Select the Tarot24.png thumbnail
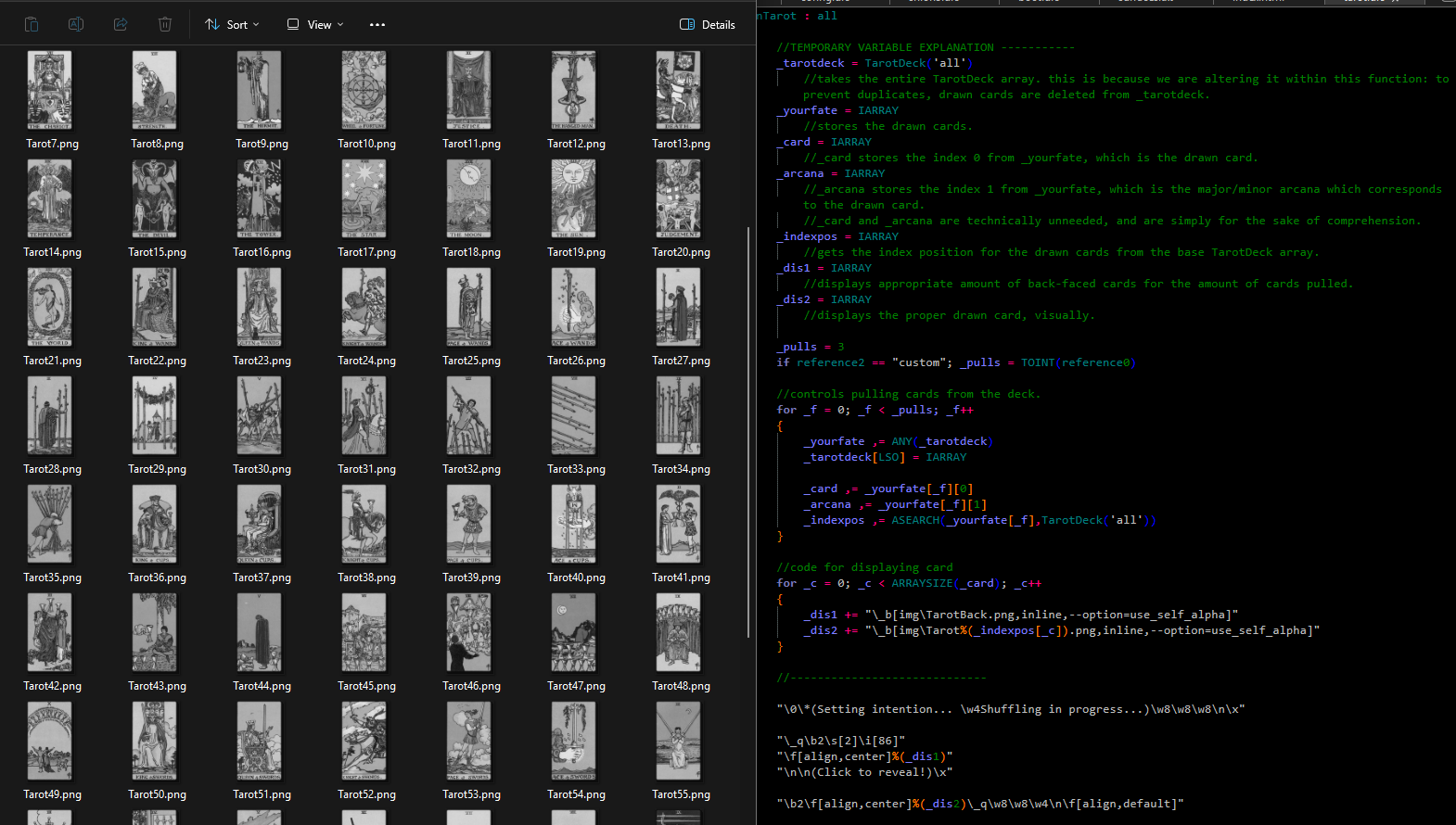The height and width of the screenshot is (825, 1456). [x=364, y=307]
